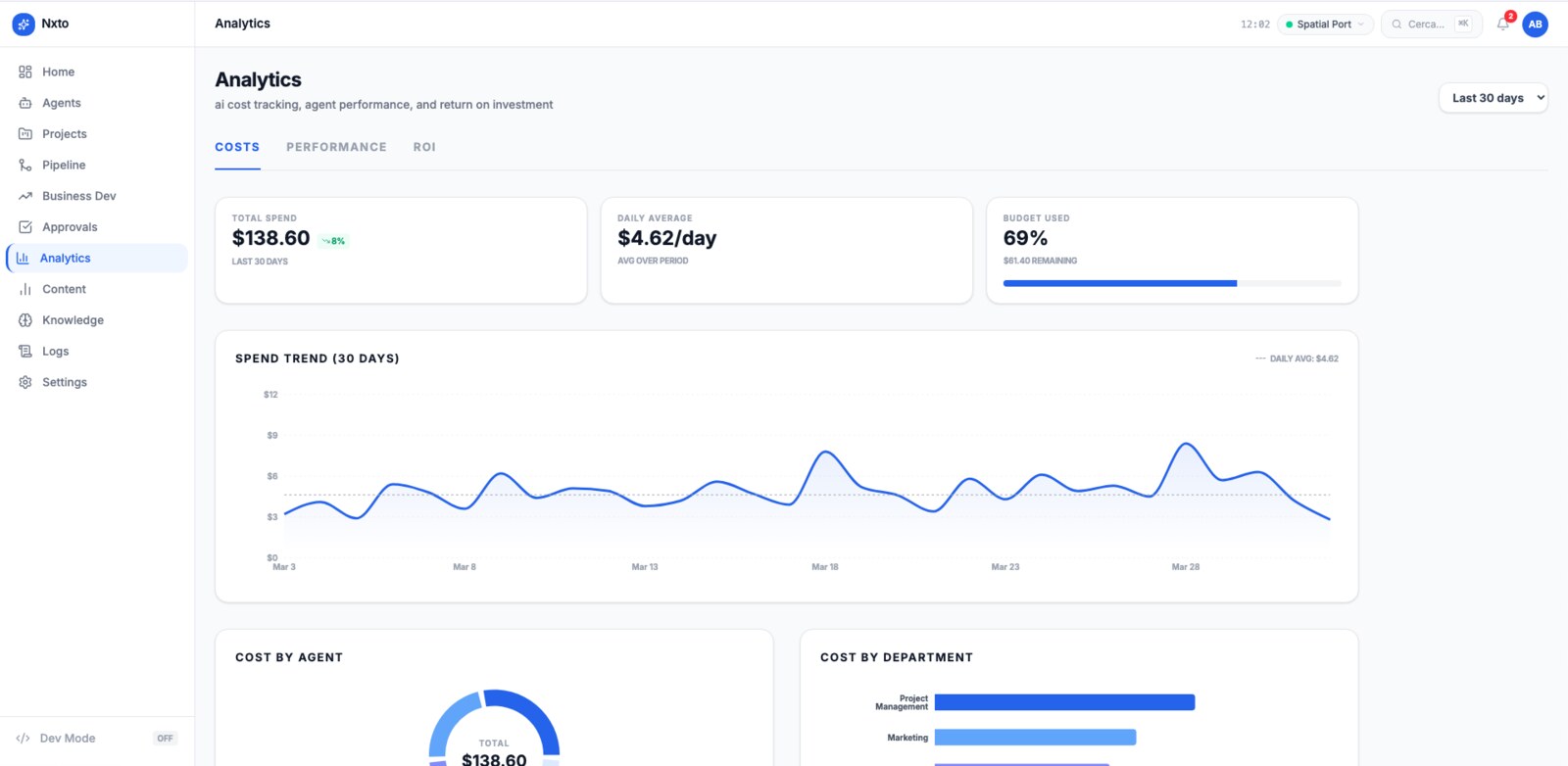1568x766 pixels.
Task: Click the Business Dev trend icon
Action: coord(25,196)
